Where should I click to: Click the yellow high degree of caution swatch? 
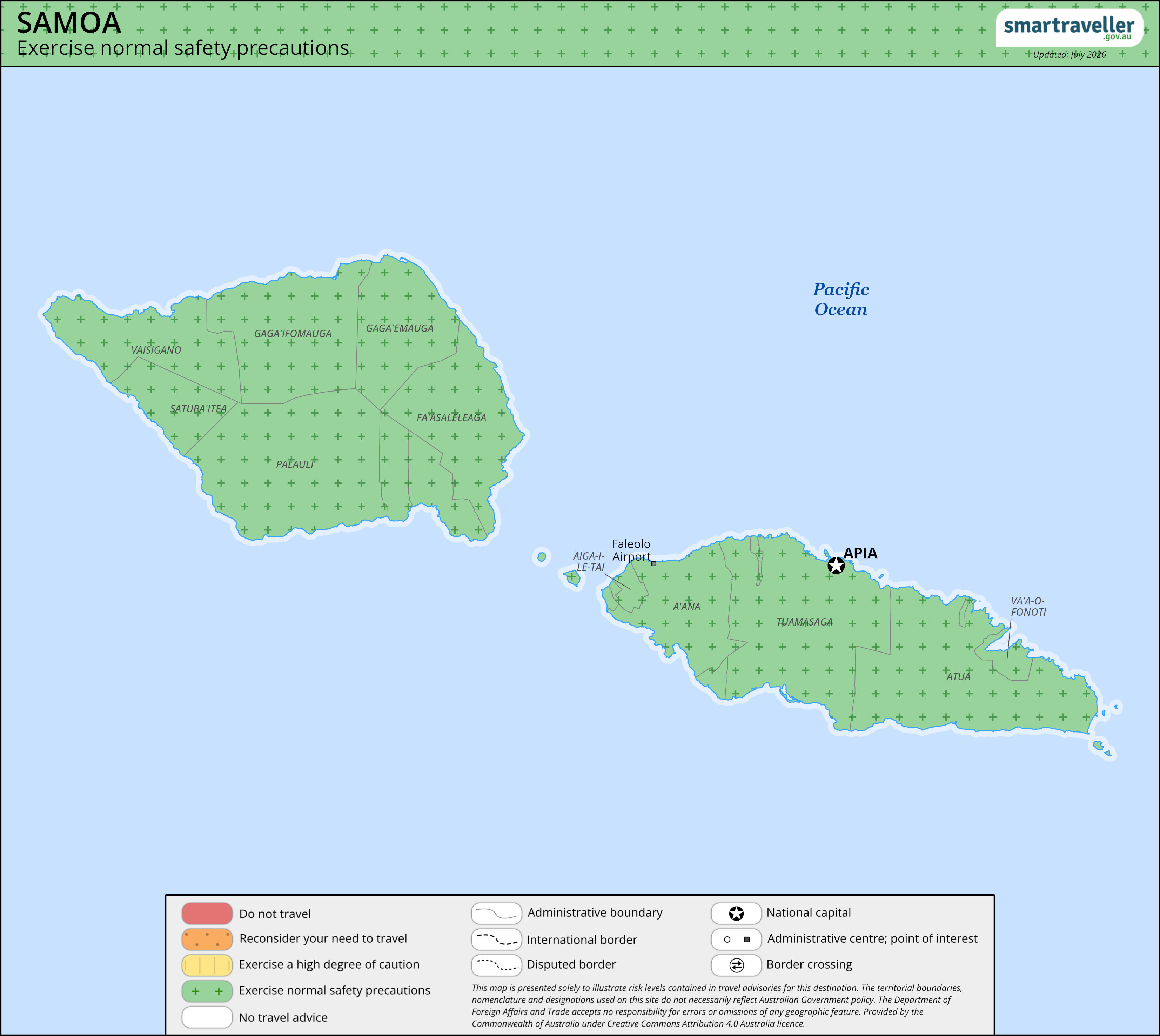[x=207, y=965]
